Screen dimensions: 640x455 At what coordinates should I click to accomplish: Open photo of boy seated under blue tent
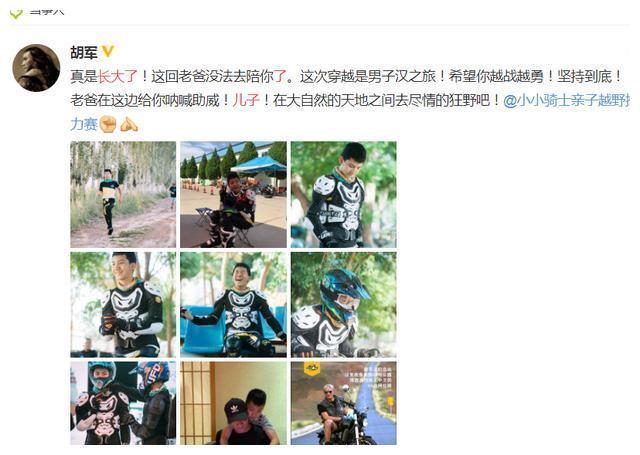233,195
